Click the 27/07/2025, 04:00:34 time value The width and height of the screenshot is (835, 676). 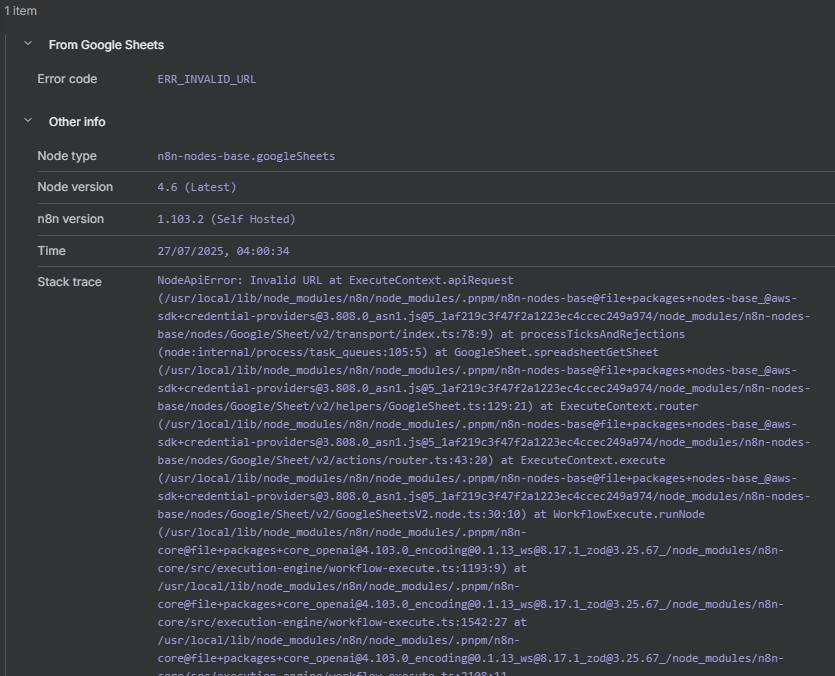point(223,251)
